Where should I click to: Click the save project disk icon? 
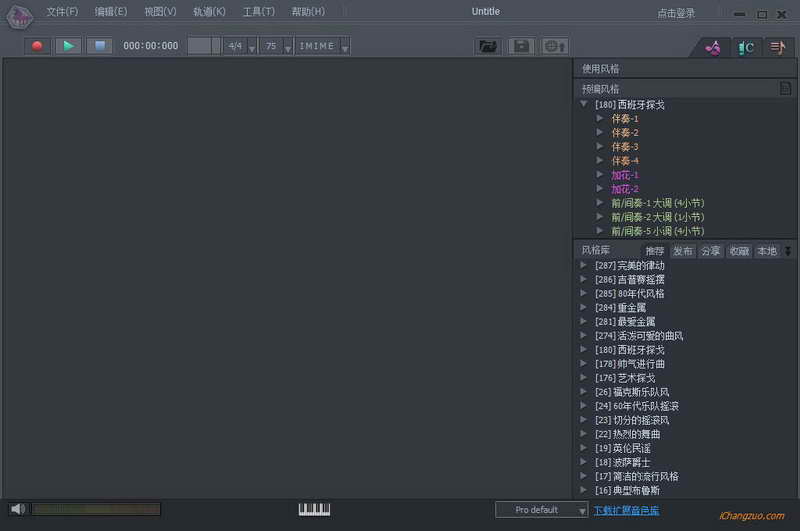tap(521, 46)
